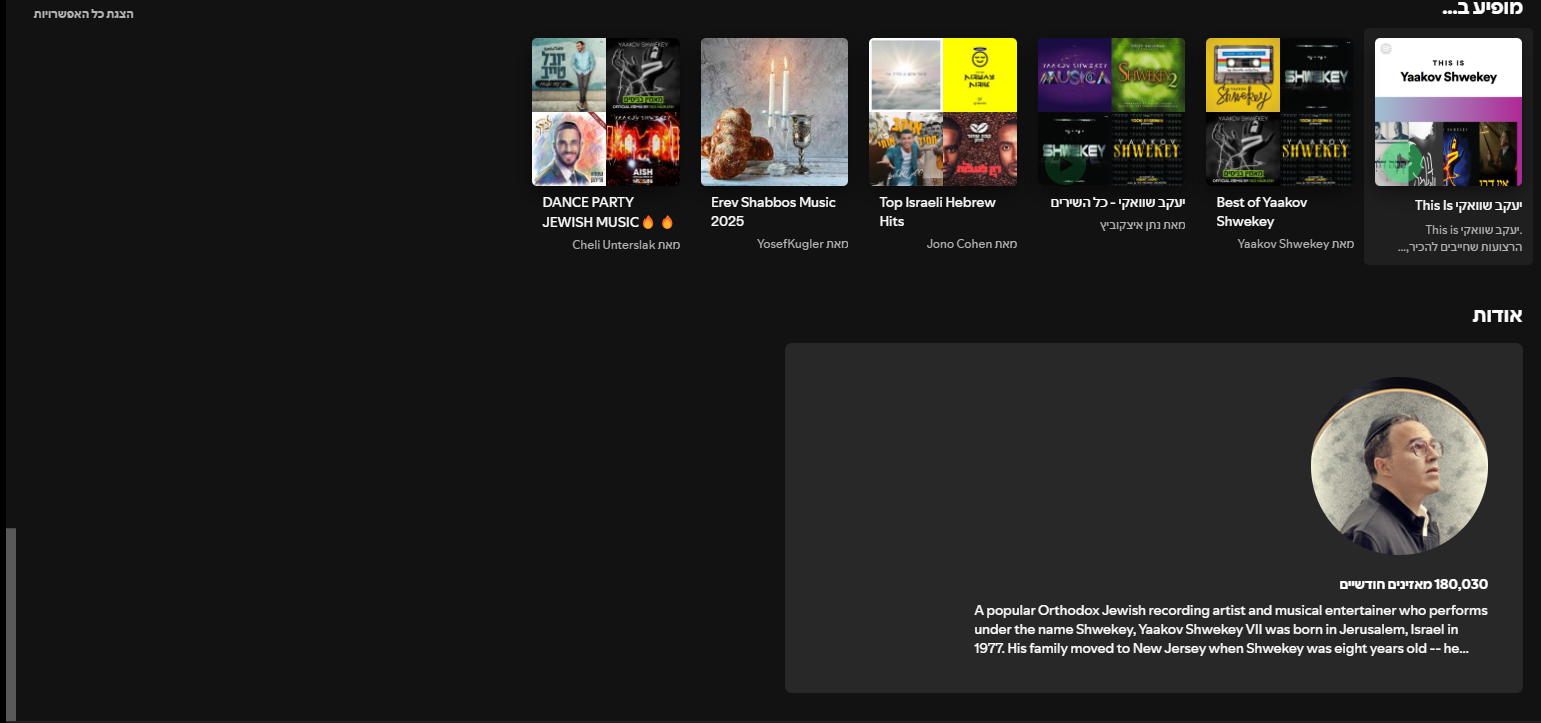Screen dimensions: 1541x723
Task: Click the הצגת כל האפשרויות link
Action: 83,14
